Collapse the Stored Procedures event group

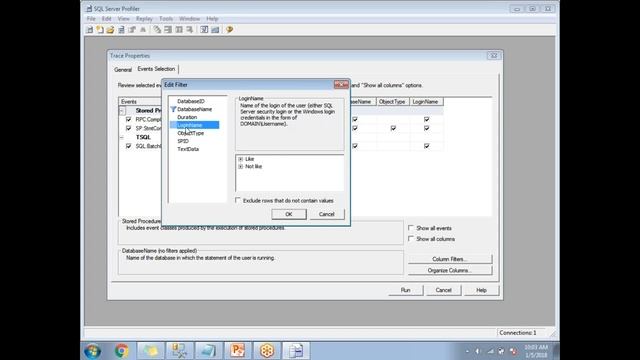pos(122,111)
